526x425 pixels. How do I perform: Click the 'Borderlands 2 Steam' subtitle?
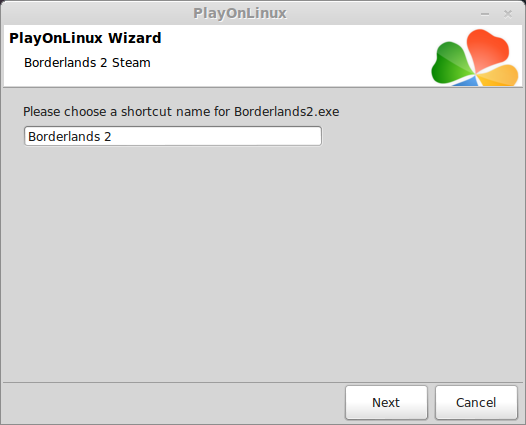(87, 63)
